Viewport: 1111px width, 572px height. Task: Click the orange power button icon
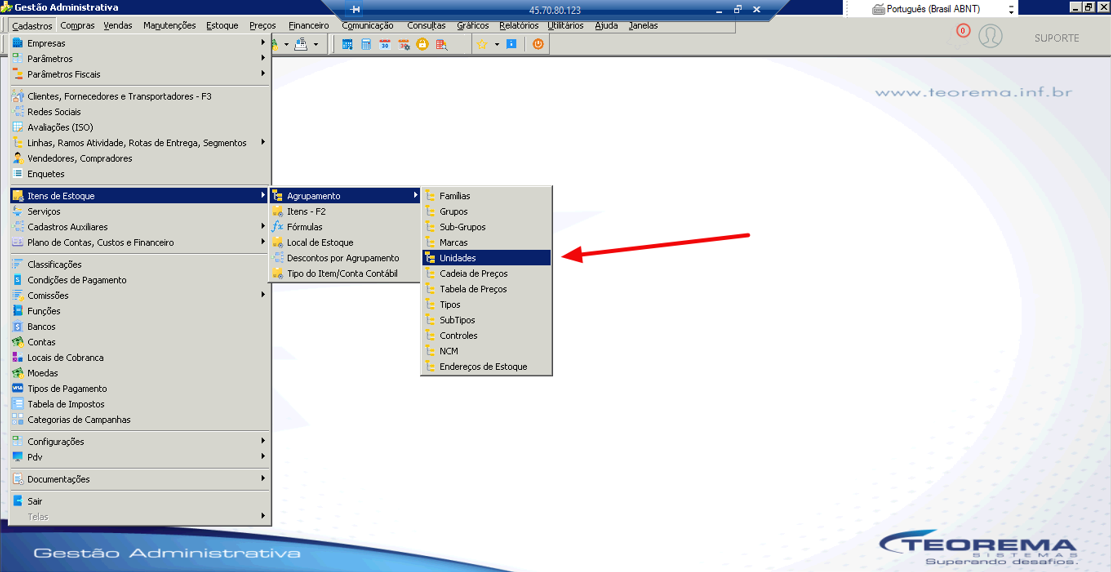538,44
